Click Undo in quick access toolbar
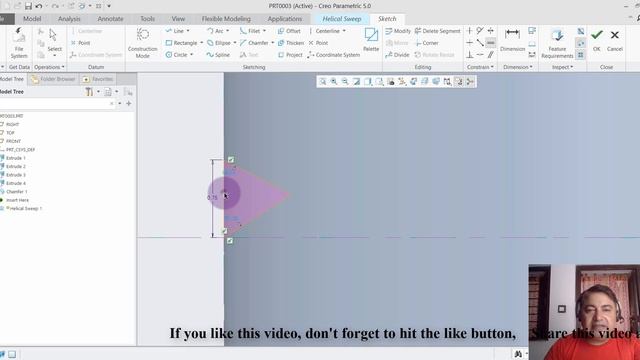 coord(39,6)
